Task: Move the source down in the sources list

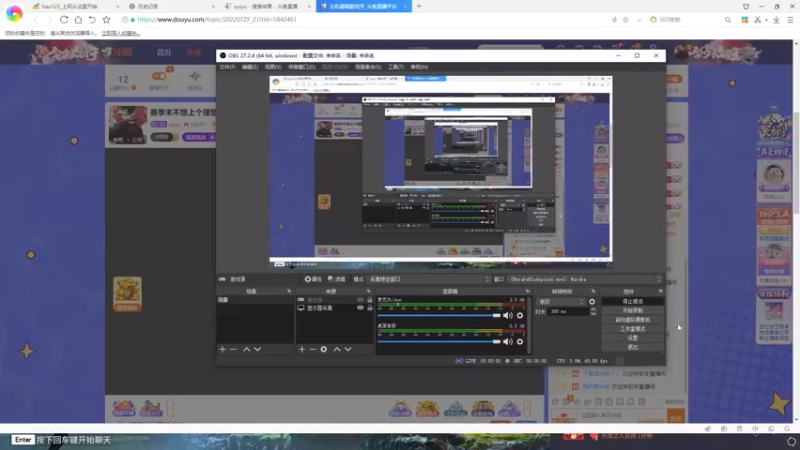Action: [x=347, y=349]
